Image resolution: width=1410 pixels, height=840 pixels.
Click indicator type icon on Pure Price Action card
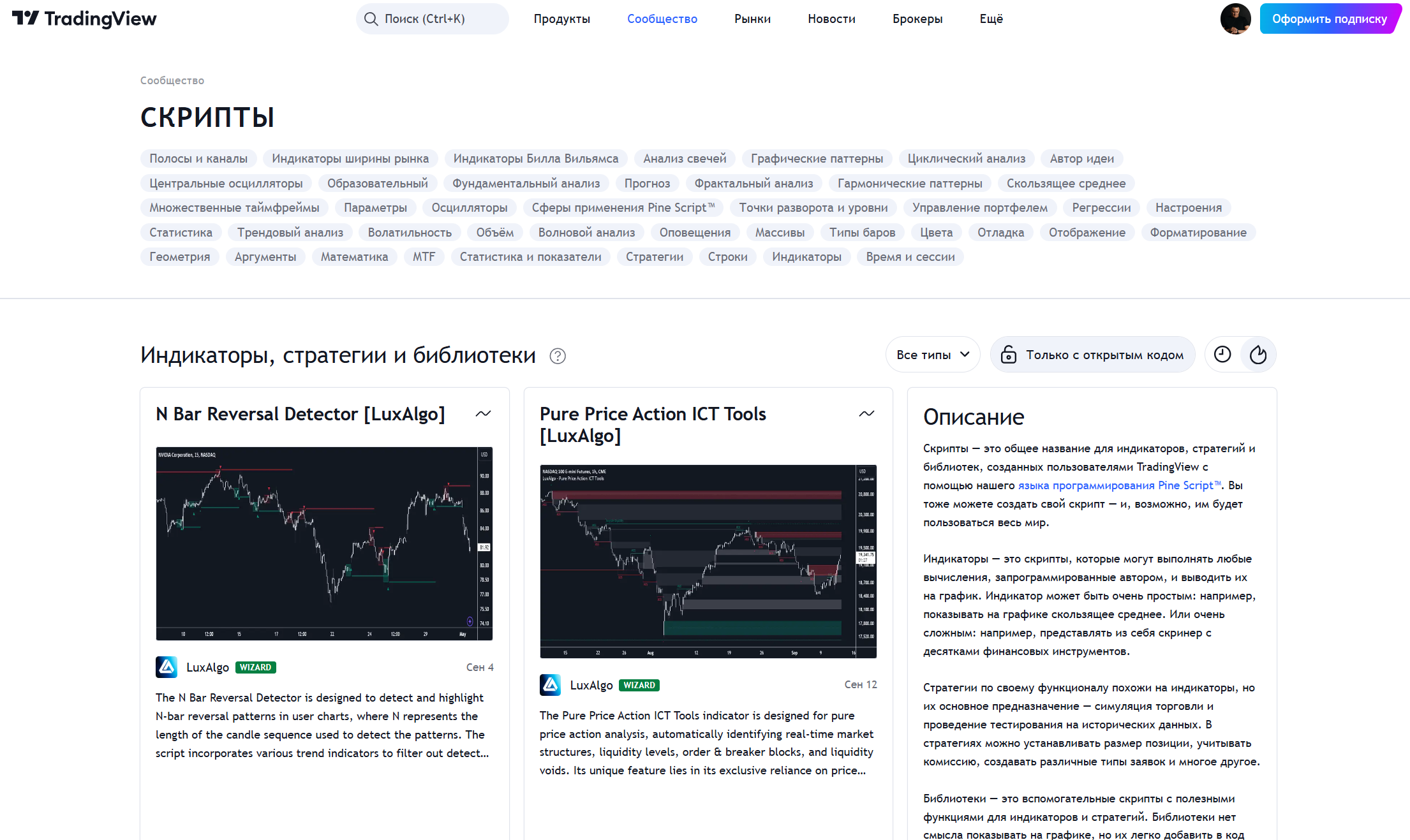pos(866,414)
